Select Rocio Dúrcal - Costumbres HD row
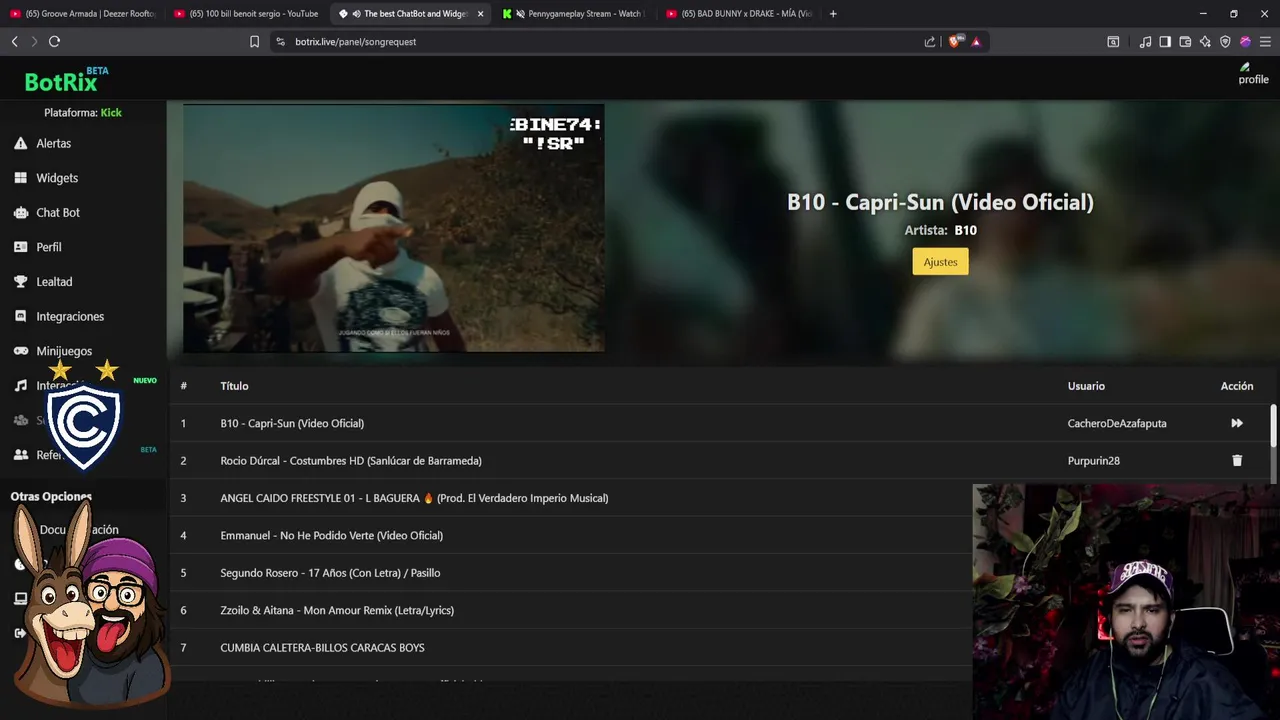1280x720 pixels. pyautogui.click(x=720, y=461)
